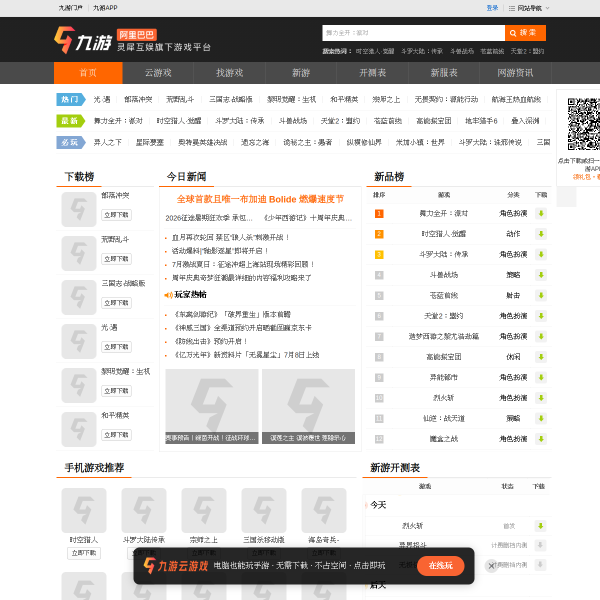Click download arrow for 烈火斩 in 新游开测表

pos(541,526)
